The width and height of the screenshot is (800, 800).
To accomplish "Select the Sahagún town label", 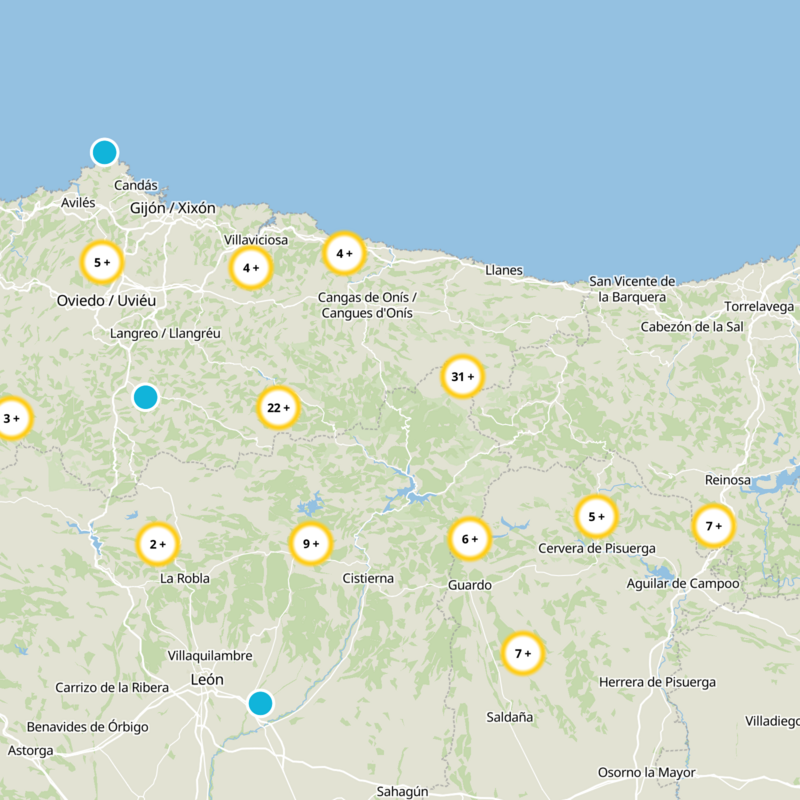I will click(x=402, y=791).
